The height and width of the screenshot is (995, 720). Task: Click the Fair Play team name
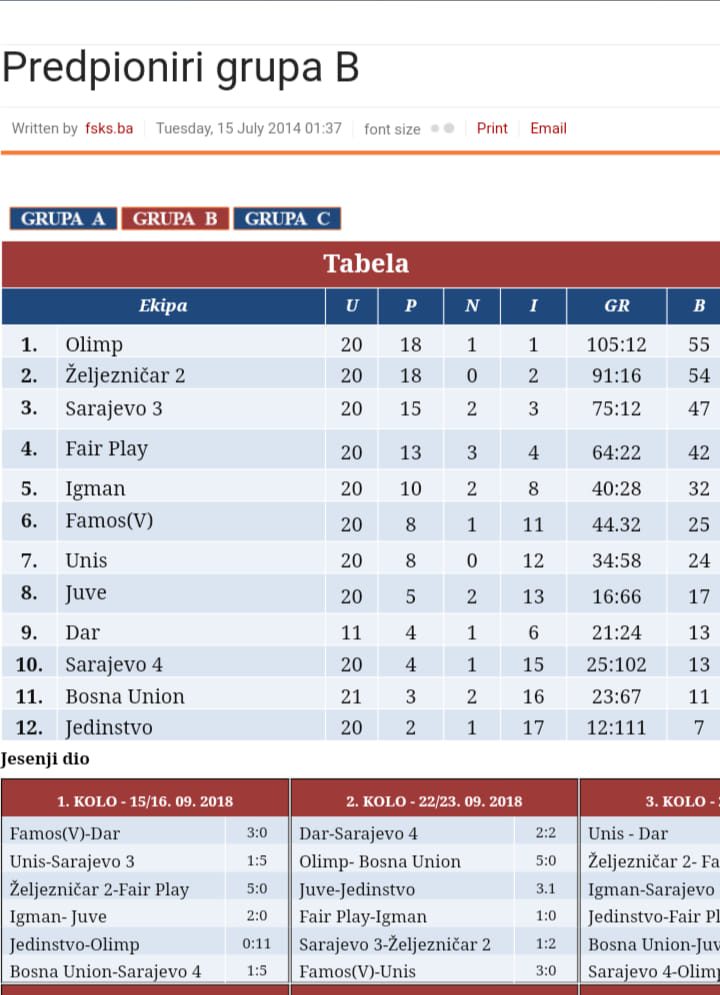[x=107, y=449]
